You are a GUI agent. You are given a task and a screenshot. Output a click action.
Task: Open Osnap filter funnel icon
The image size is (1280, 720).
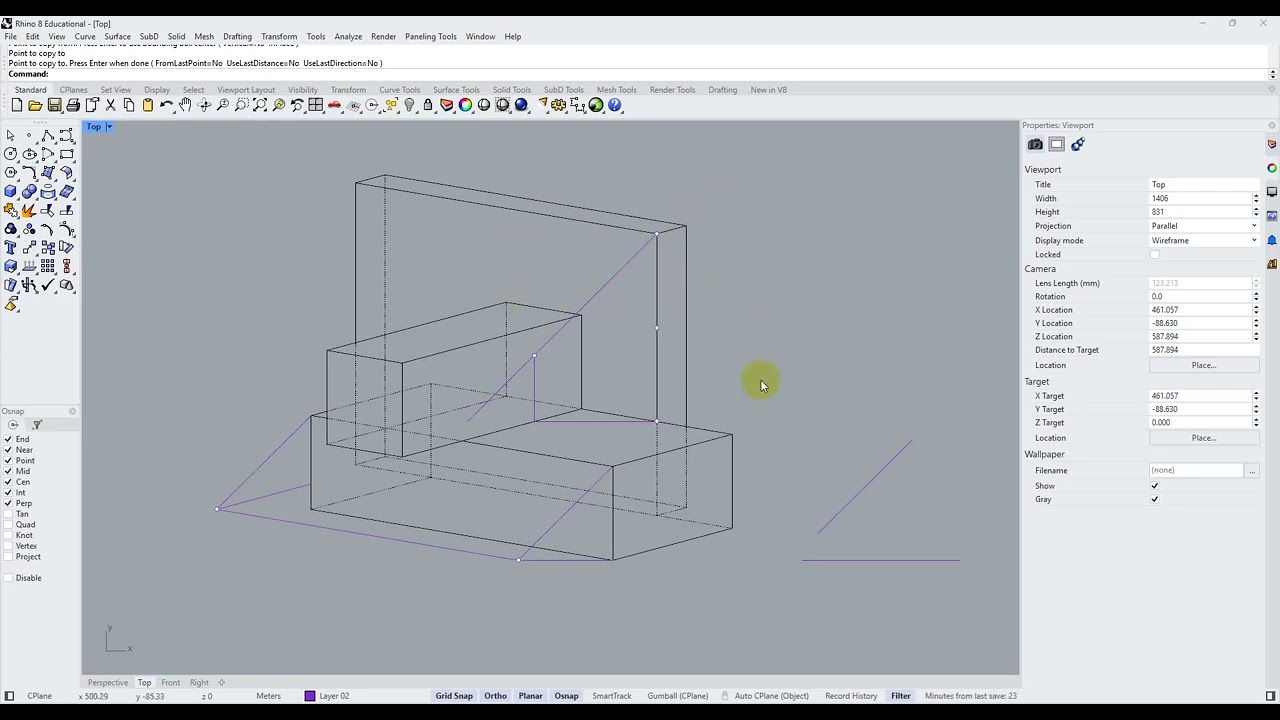[36, 425]
